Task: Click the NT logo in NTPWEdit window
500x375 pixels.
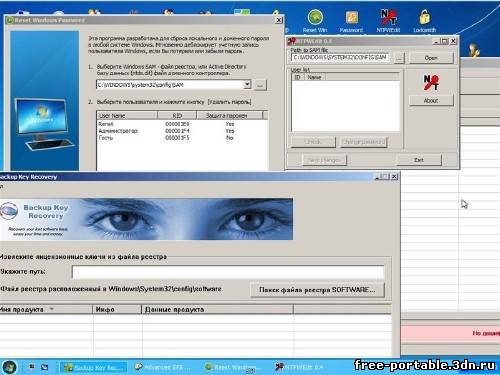Action: pyautogui.click(x=431, y=83)
